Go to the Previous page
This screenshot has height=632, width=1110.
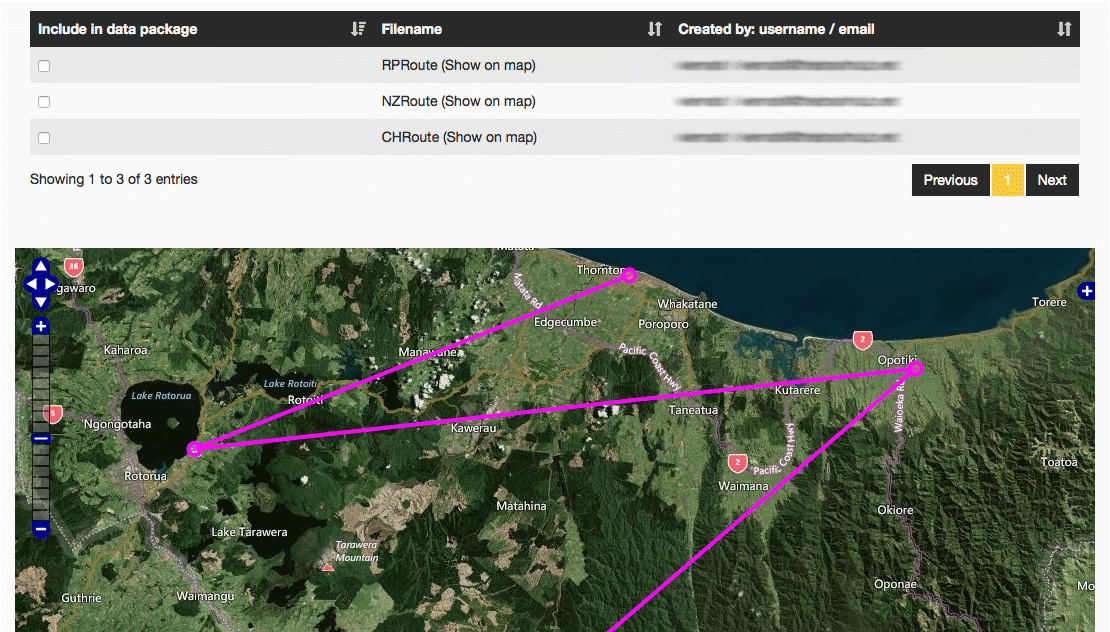[x=950, y=180]
